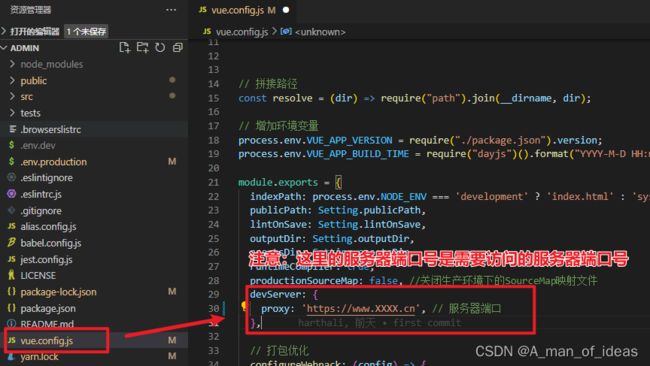The height and width of the screenshot is (366, 650).
Task: Click the const resolve line of code
Action: pos(415,98)
